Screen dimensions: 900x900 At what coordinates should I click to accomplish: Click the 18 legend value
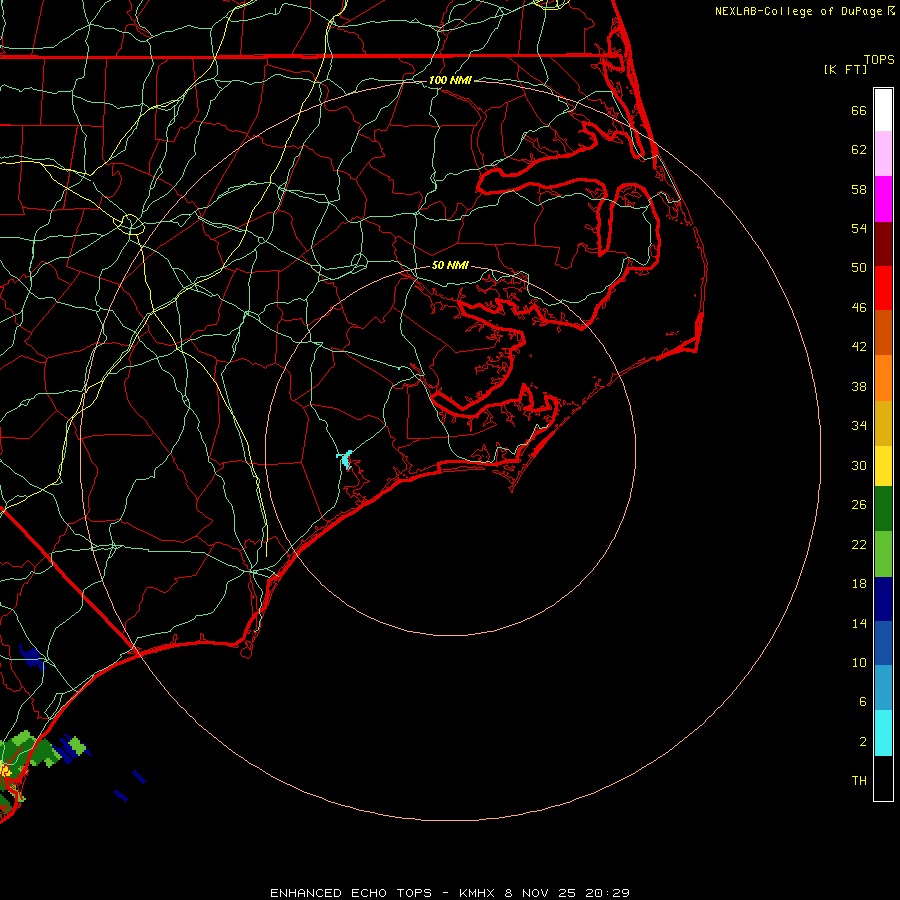859,584
